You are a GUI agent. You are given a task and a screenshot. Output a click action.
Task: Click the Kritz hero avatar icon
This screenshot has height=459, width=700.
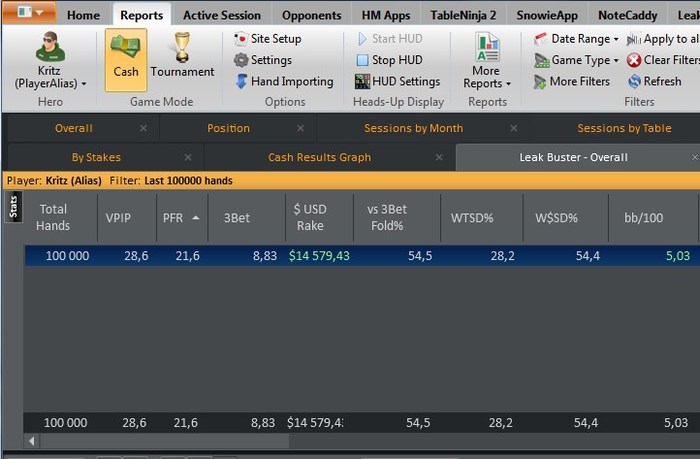[x=50, y=47]
